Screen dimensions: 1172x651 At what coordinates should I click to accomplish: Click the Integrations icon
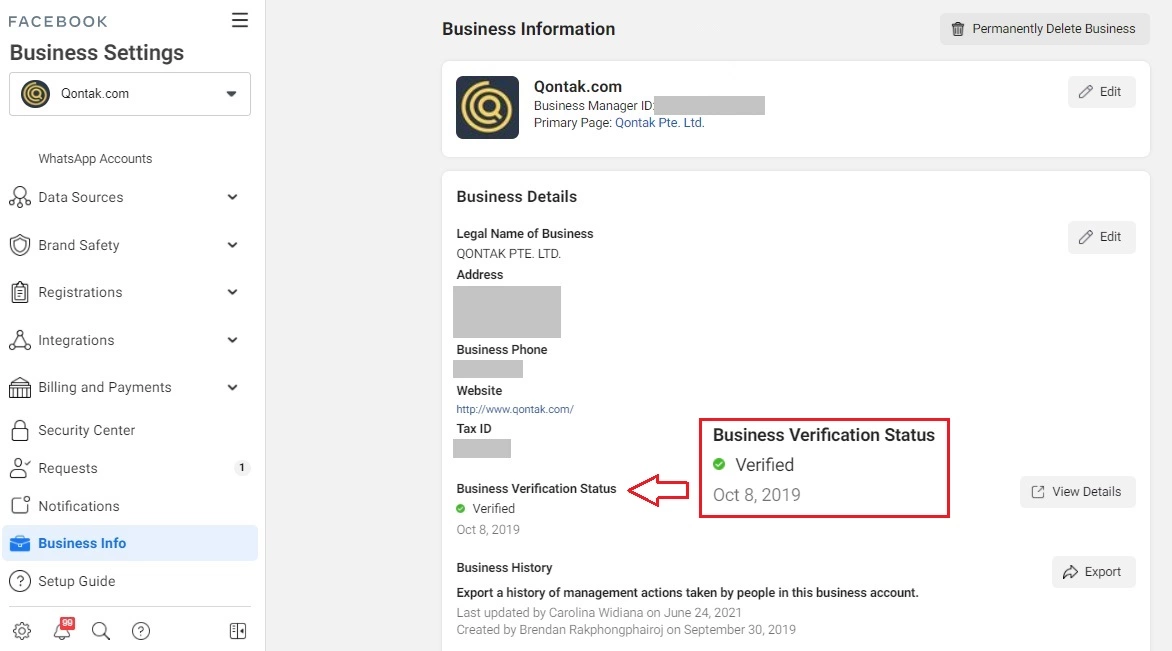point(20,340)
